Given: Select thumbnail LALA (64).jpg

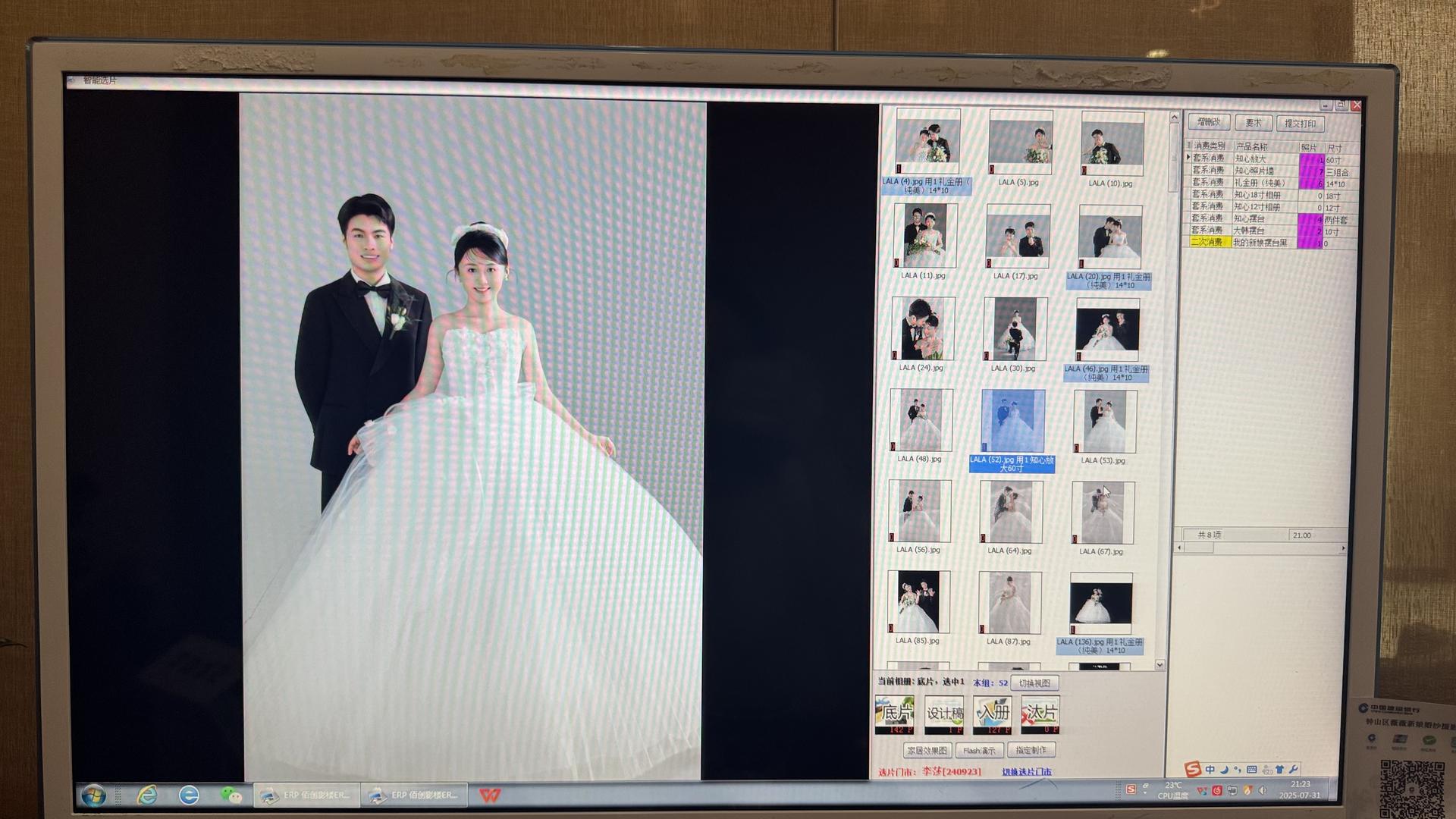Looking at the screenshot, I should (1011, 512).
